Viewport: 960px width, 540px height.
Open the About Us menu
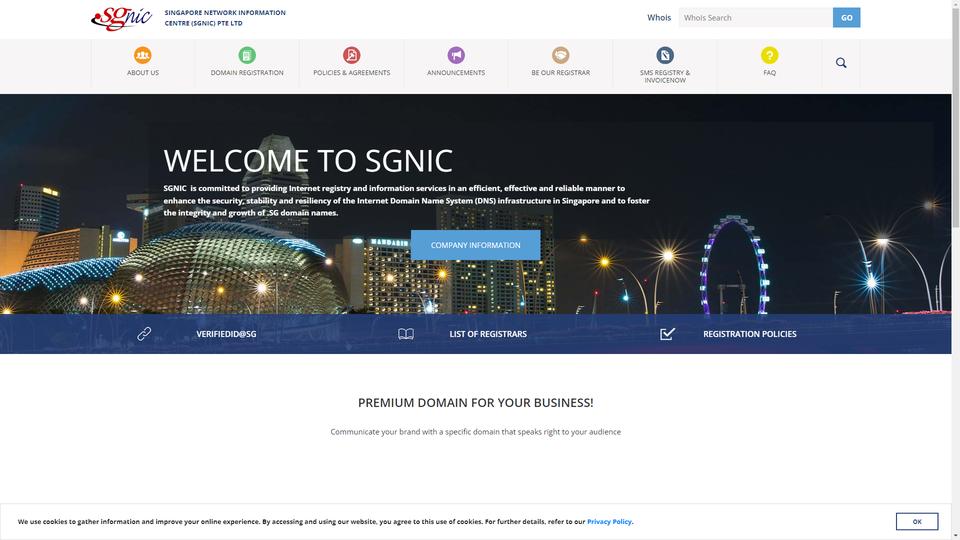(143, 72)
